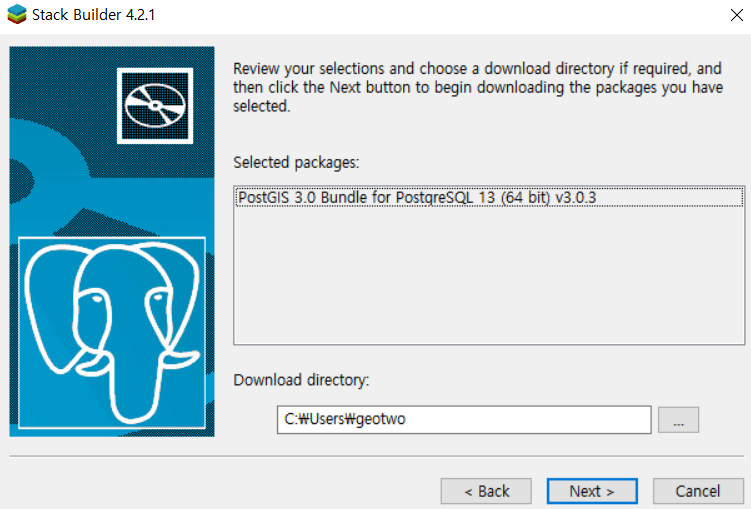This screenshot has height=509, width=751.
Task: Click the disc icon in the side banner
Action: click(155, 105)
